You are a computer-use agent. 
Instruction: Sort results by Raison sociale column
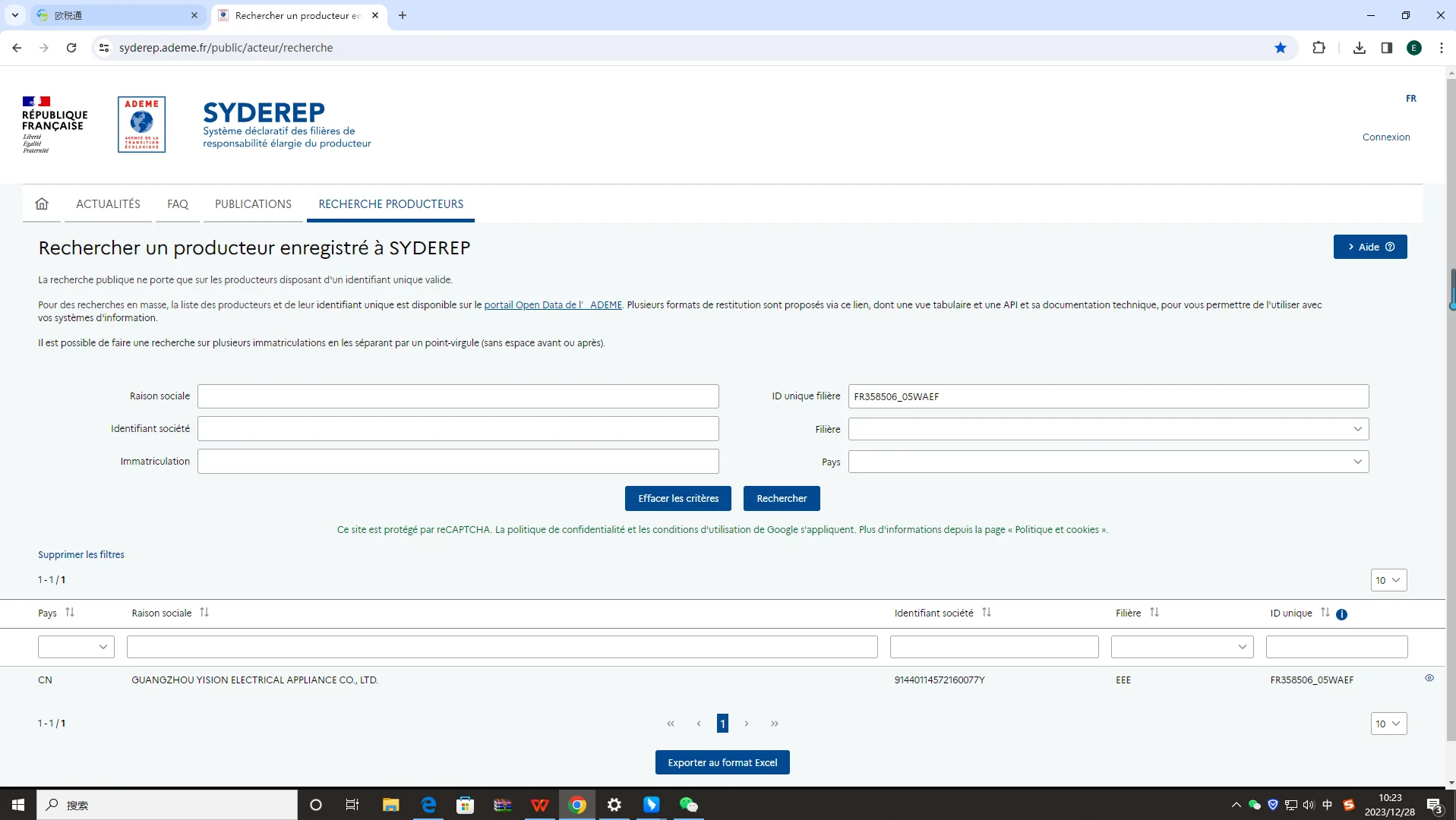(204, 612)
